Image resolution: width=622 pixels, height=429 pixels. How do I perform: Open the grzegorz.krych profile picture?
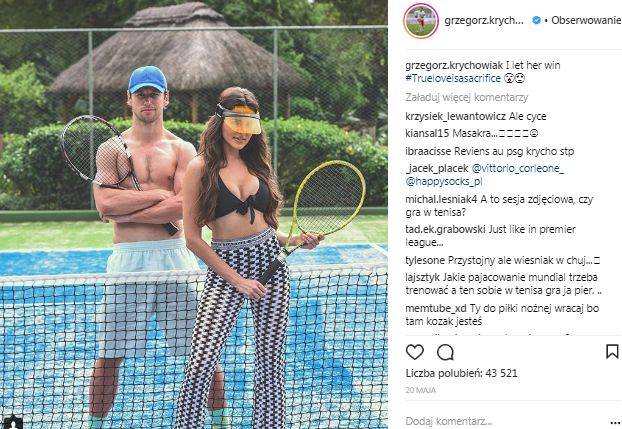coord(420,21)
